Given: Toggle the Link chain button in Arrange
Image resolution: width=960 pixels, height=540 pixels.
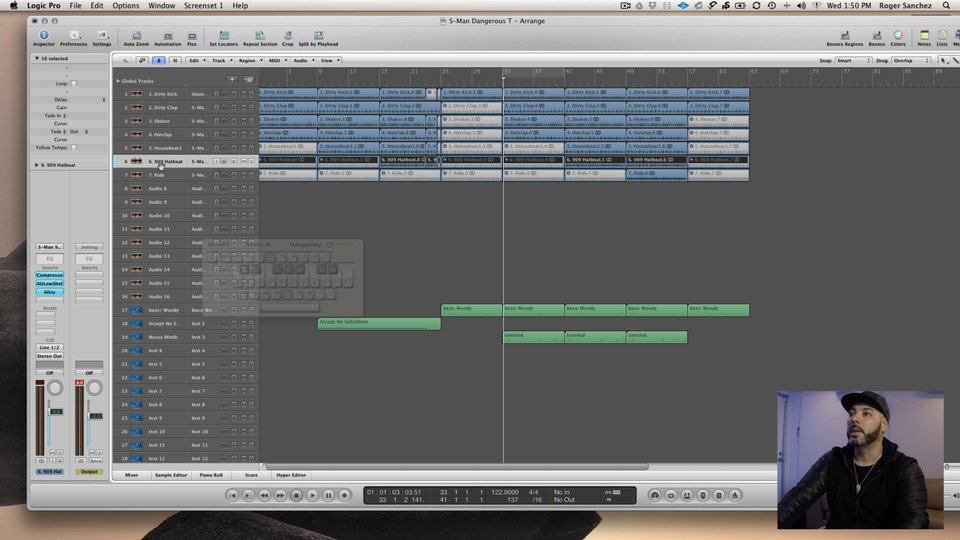Looking at the screenshot, I should 142,61.
